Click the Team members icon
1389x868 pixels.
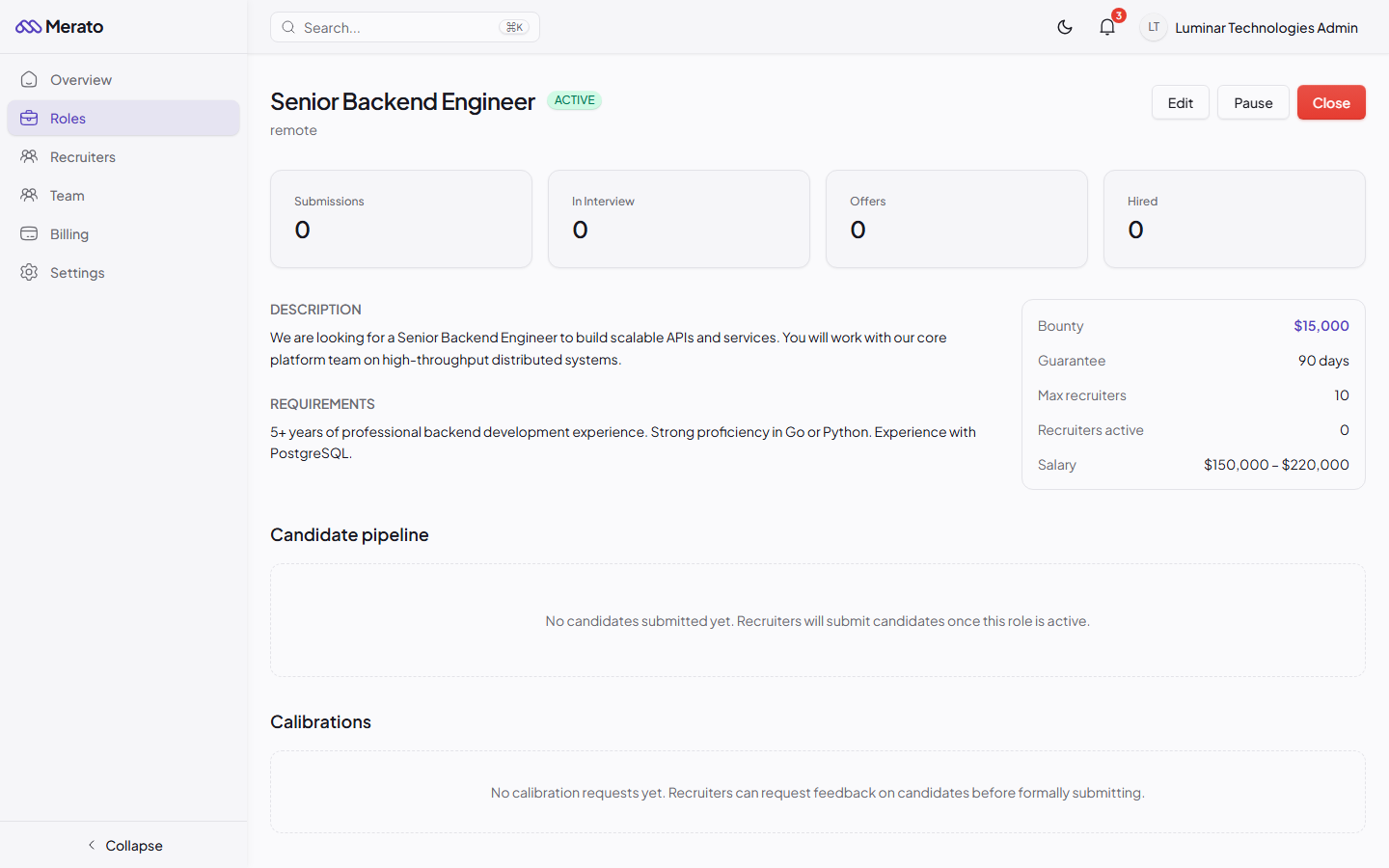tap(29, 195)
